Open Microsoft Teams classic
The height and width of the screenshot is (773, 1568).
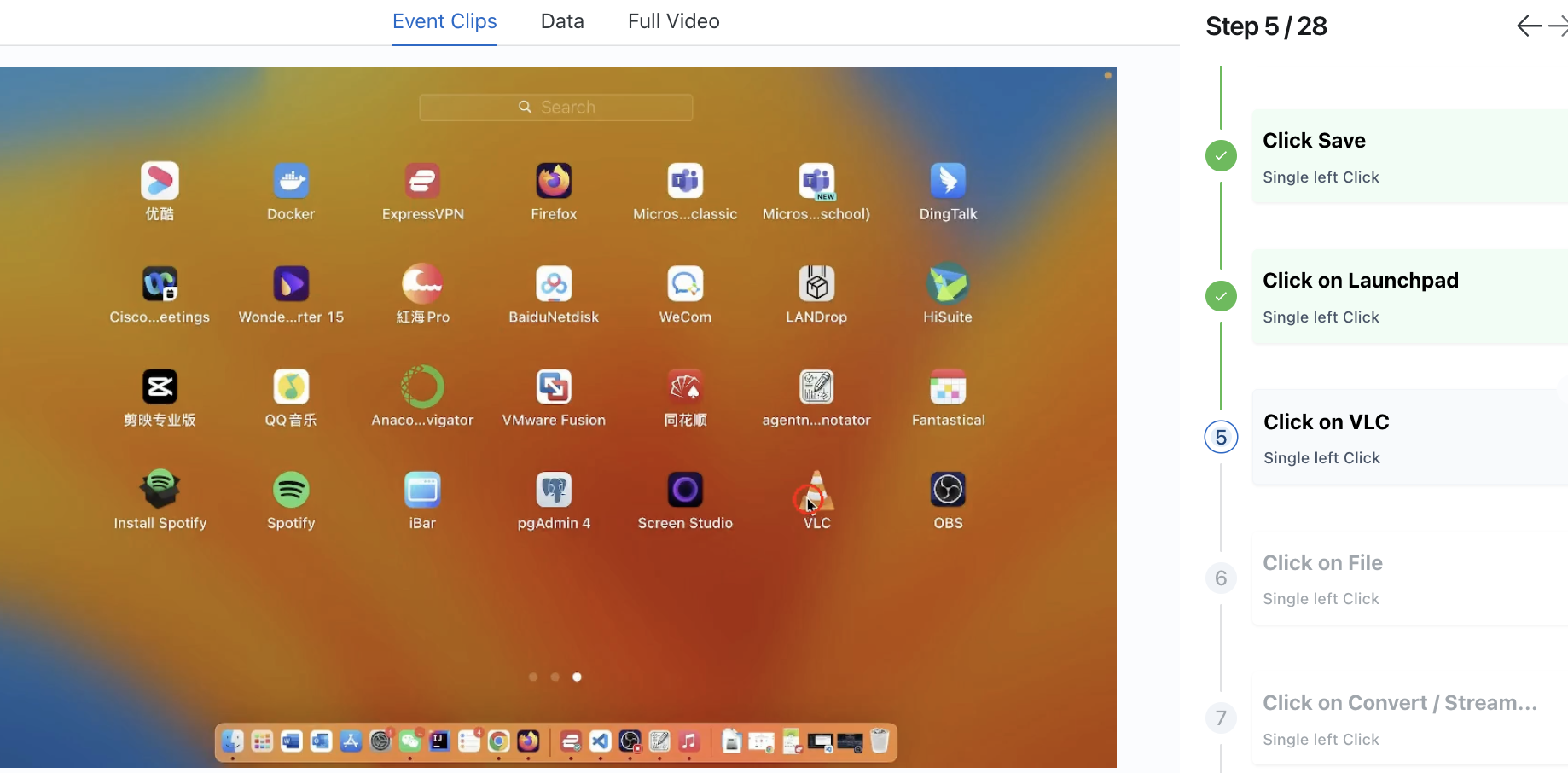point(685,180)
